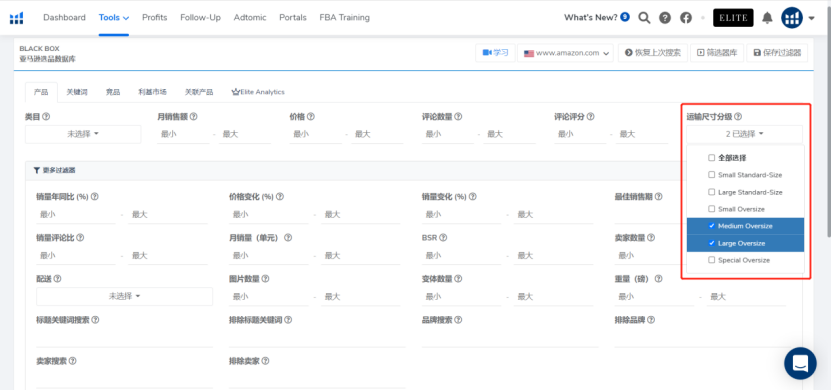Open the FBA Training menu item

pyautogui.click(x=344, y=17)
